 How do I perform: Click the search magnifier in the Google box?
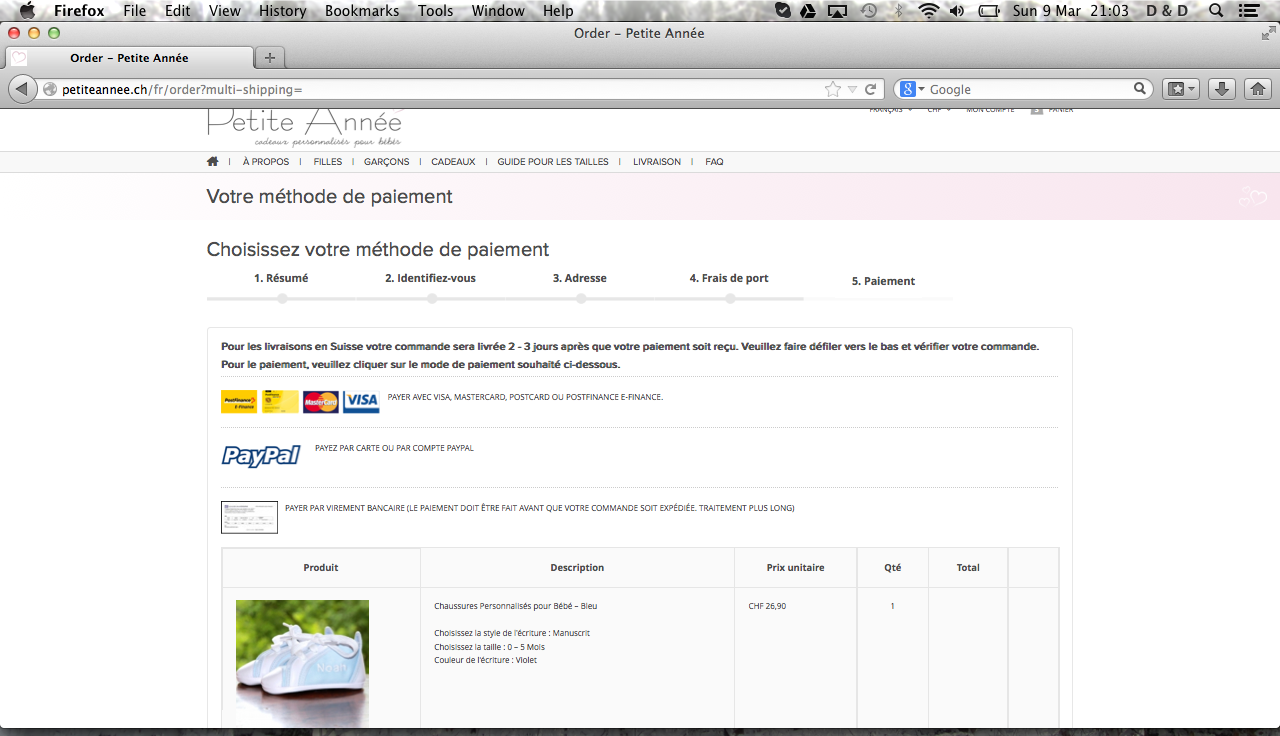(x=1139, y=89)
